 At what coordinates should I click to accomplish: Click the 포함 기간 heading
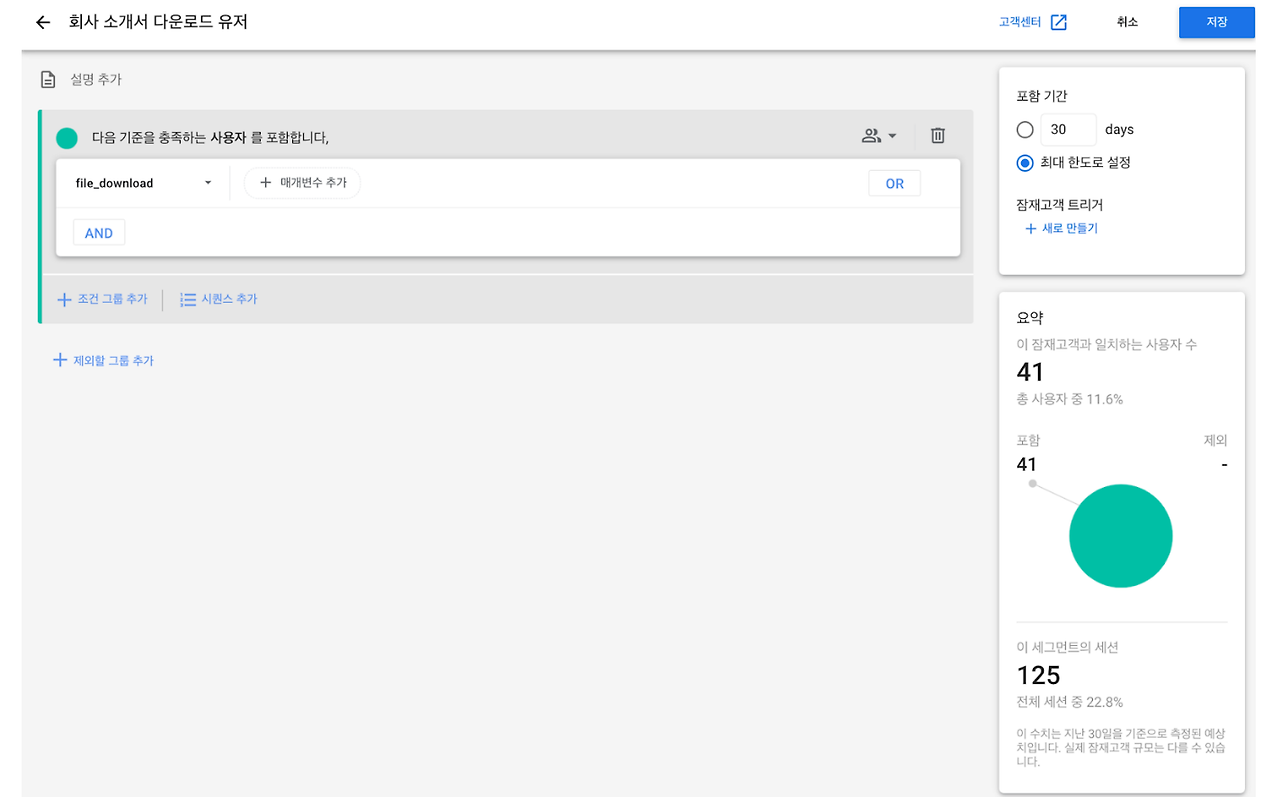pyautogui.click(x=1041, y=96)
